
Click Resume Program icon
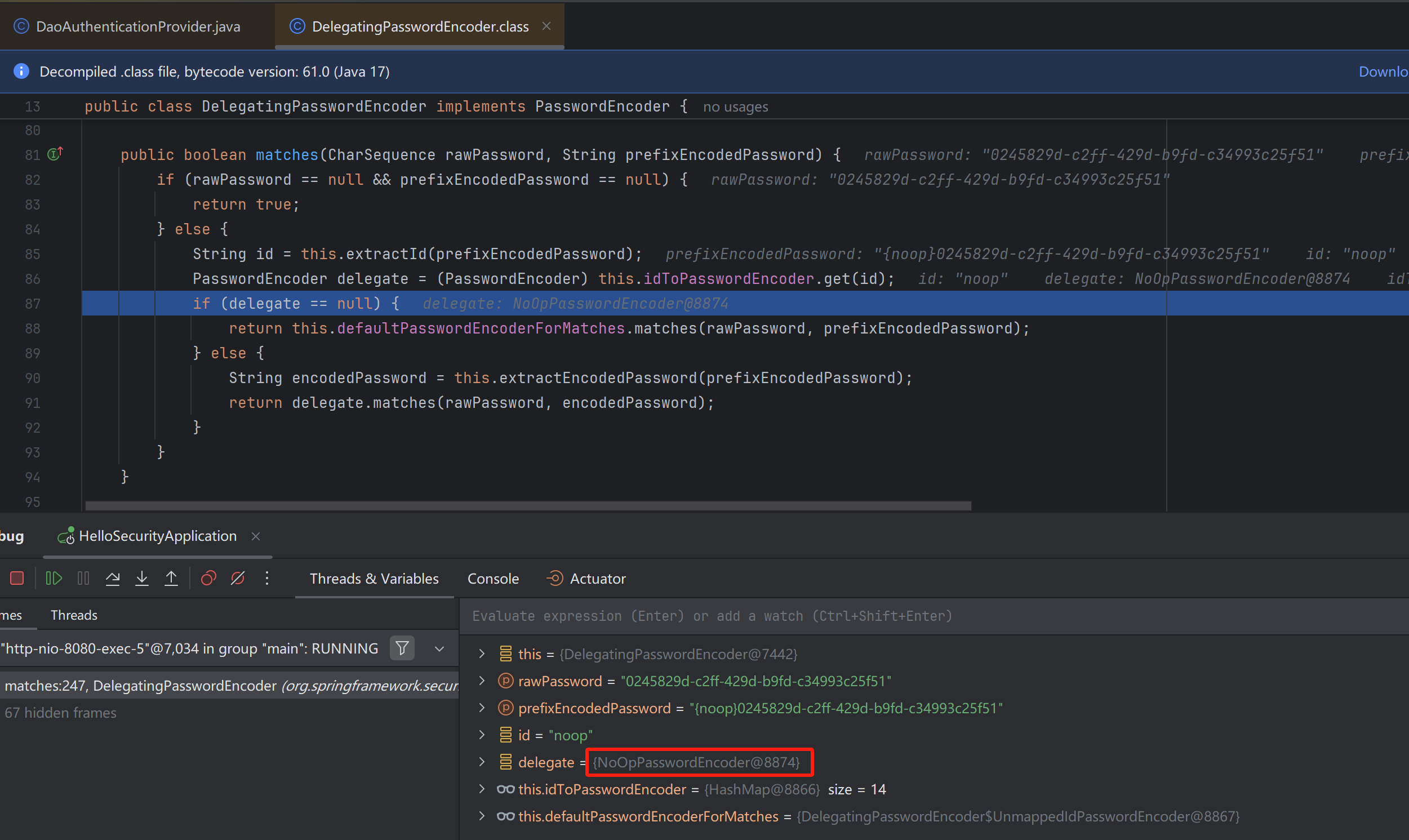[54, 578]
